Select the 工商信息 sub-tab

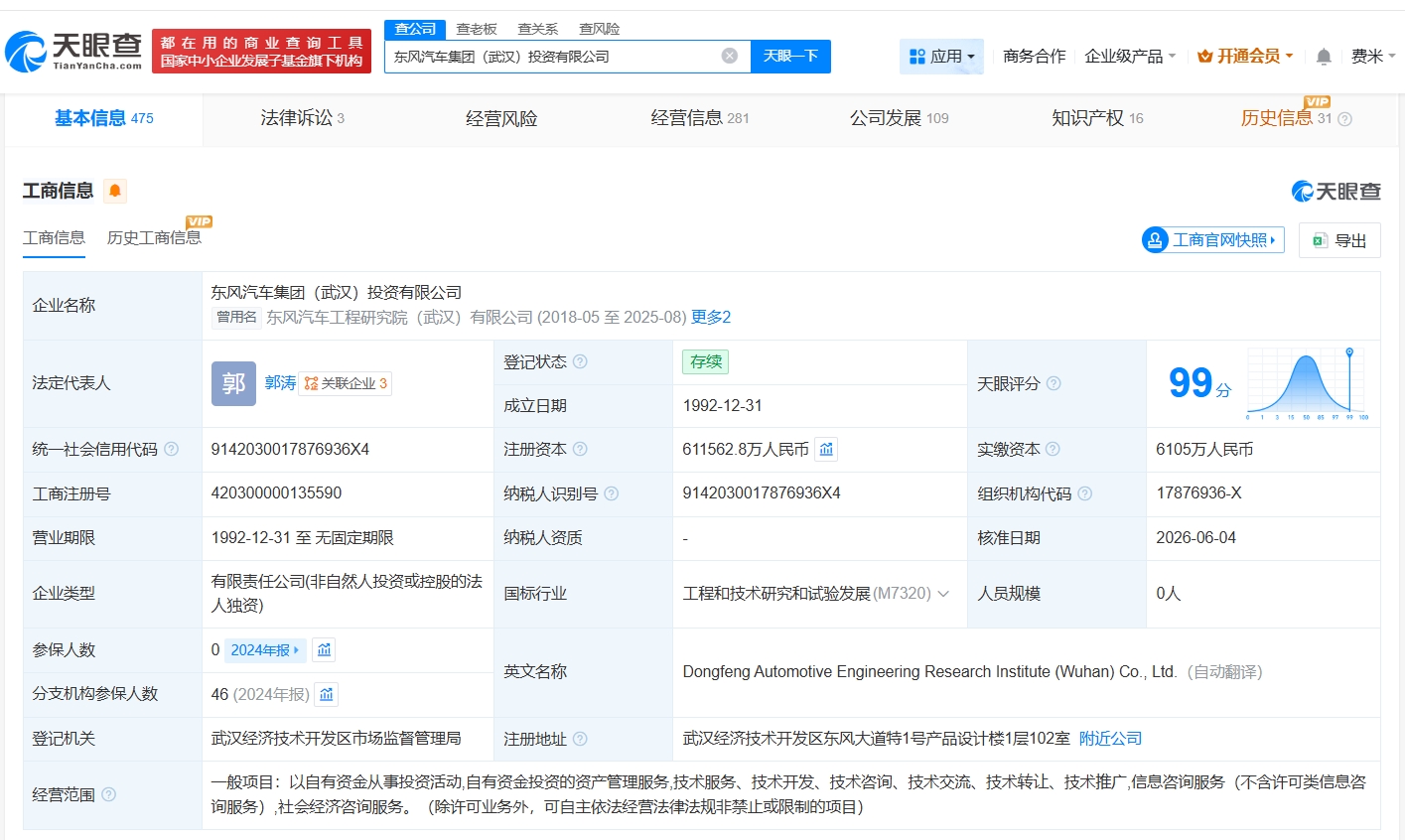[54, 237]
